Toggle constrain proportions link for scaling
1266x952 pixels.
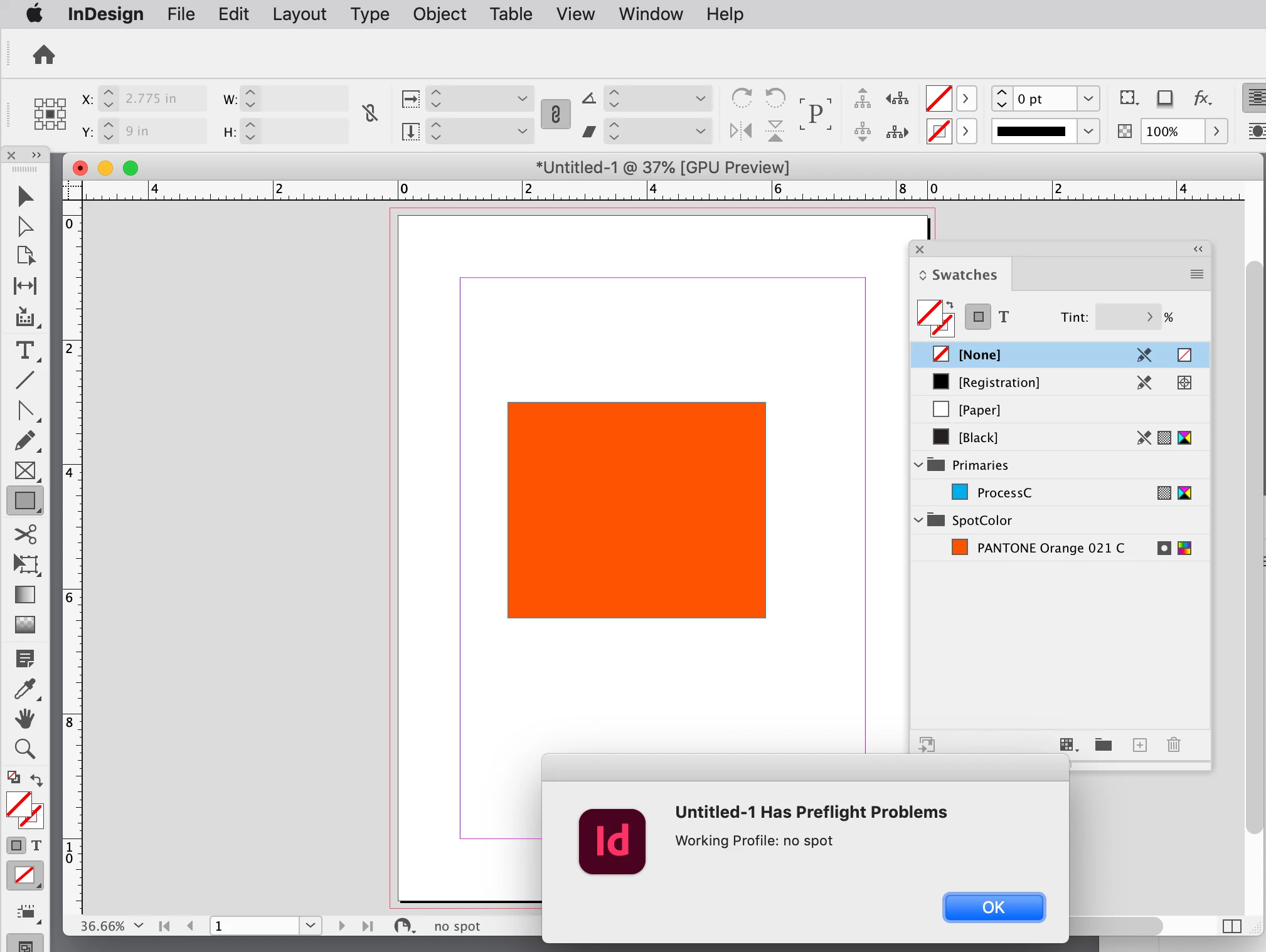click(555, 115)
